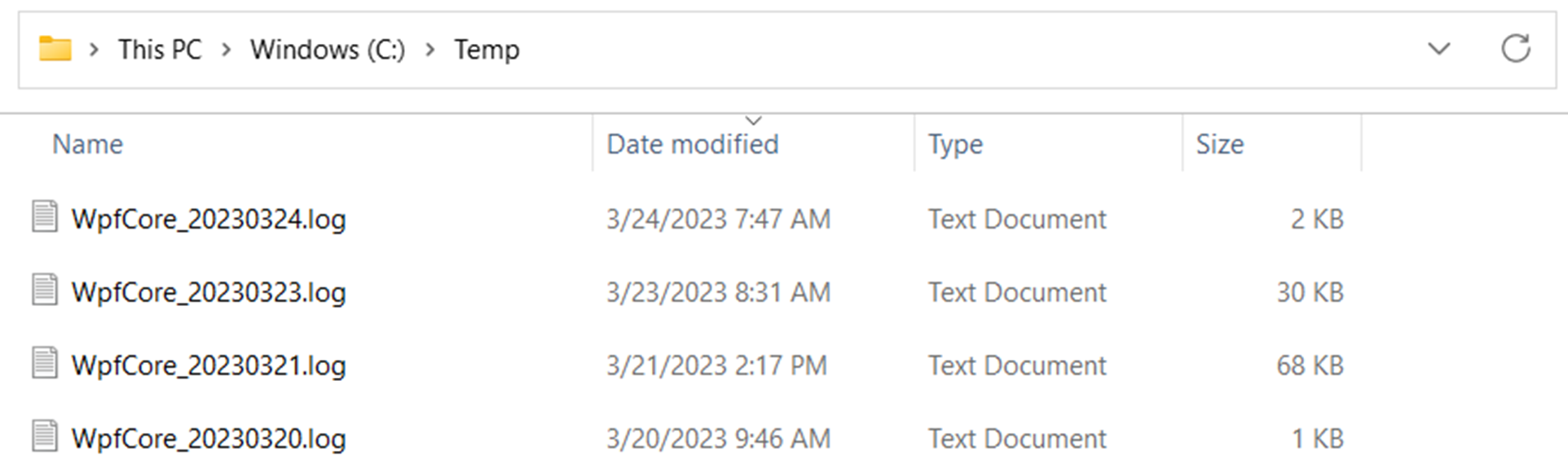Select the Temp breadcrumb segment
This screenshot has height=473, width=1568.
click(x=487, y=50)
